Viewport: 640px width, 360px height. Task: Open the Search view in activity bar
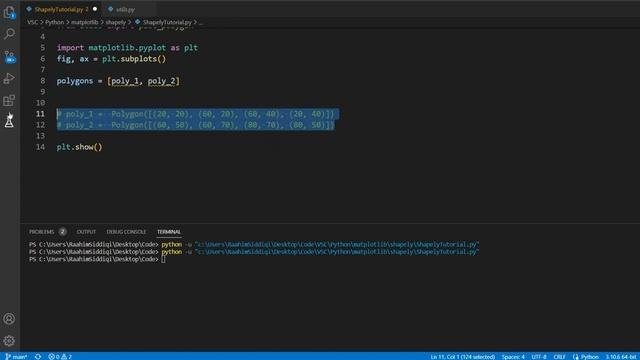[9, 34]
